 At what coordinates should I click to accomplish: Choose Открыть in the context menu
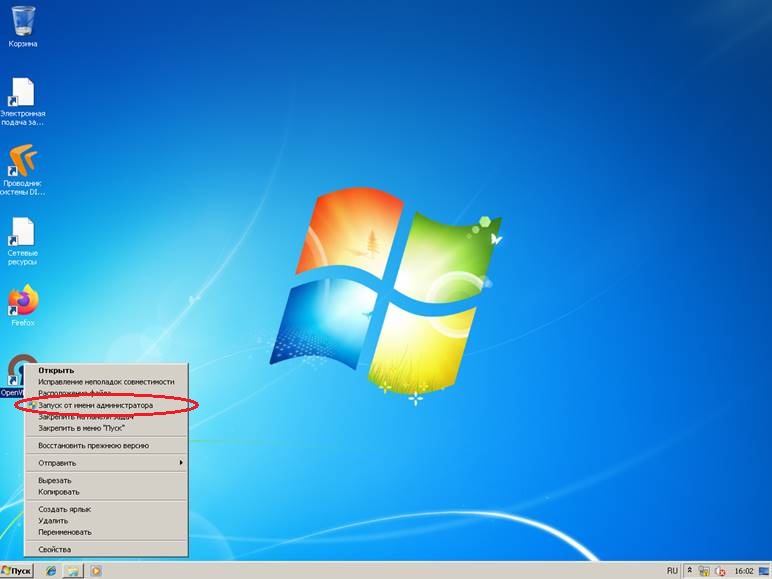pos(106,370)
